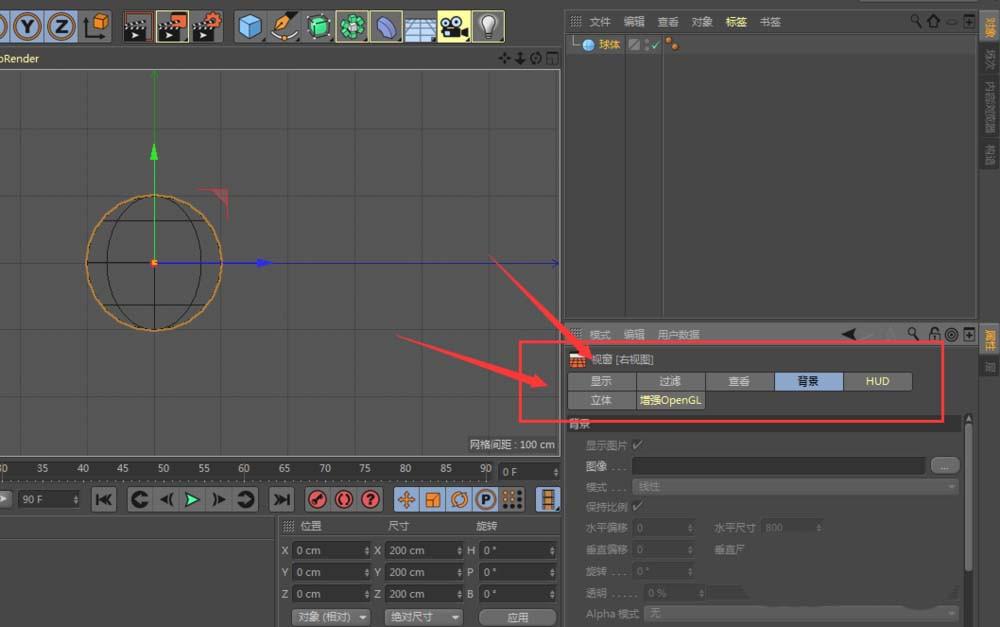The image size is (1000, 627).
Task: Uncheck the 显示图片 checkbox
Action: (x=636, y=444)
